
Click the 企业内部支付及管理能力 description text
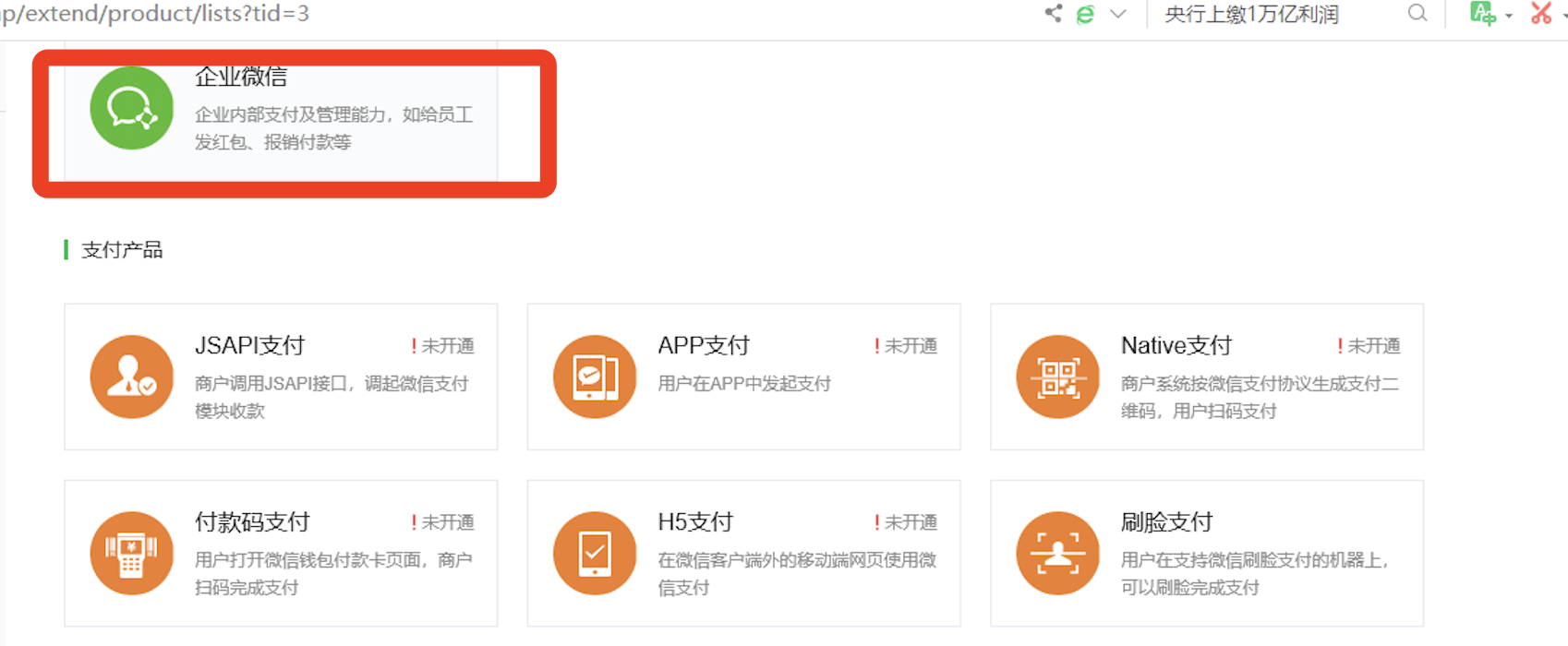[x=333, y=128]
